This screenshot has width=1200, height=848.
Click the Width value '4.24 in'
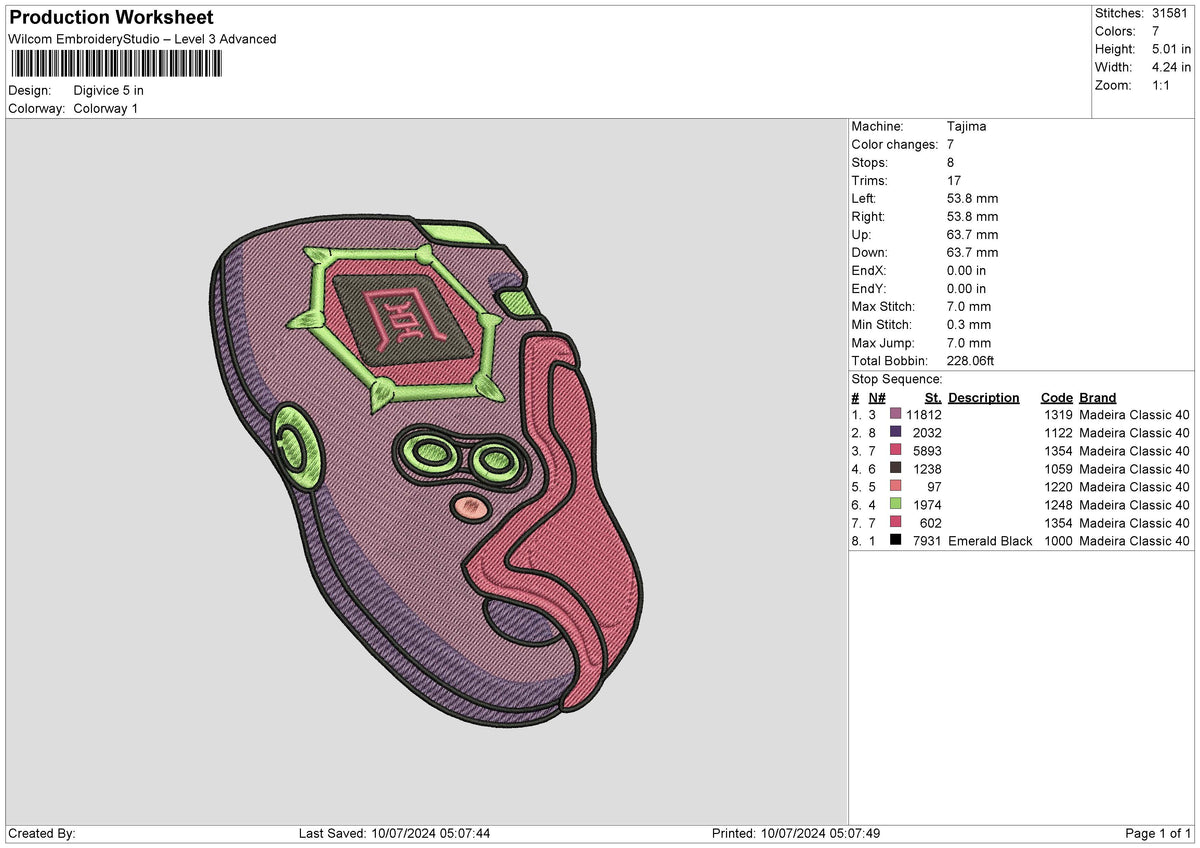point(1172,67)
